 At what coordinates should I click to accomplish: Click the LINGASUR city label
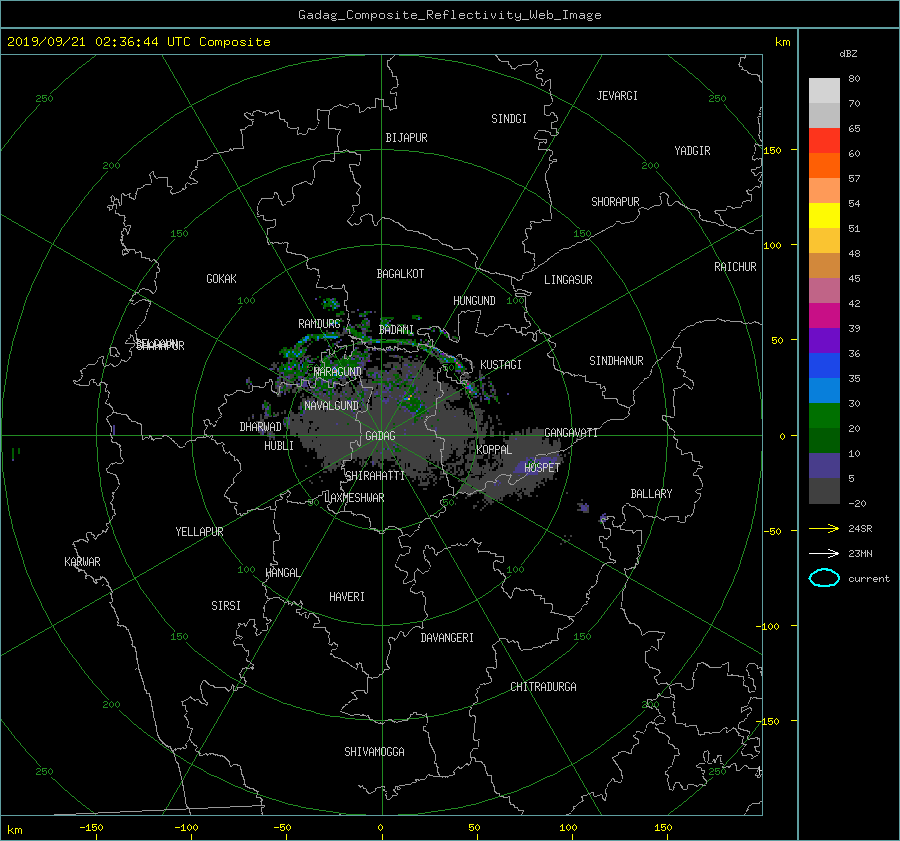tap(568, 280)
